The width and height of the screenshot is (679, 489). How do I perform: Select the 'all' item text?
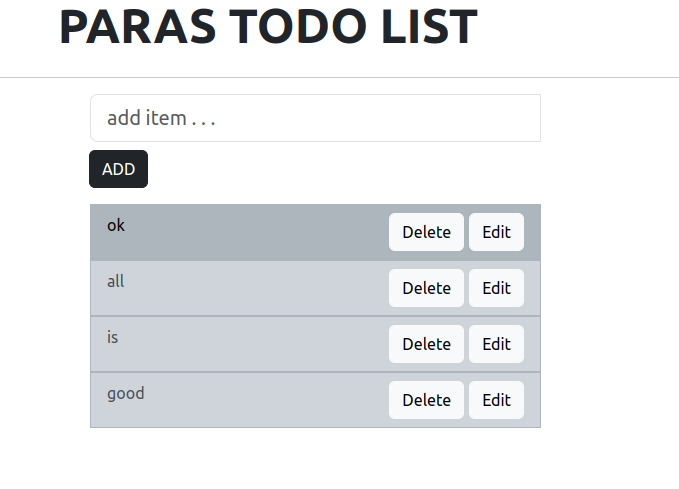tap(116, 281)
